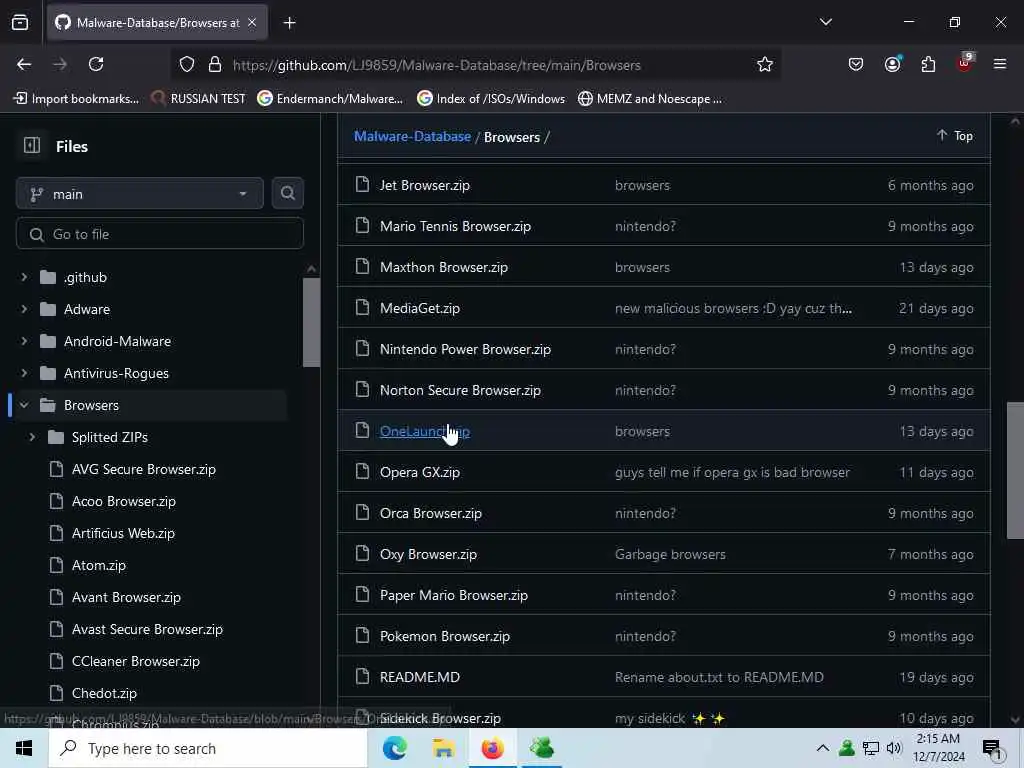Launch Microsoft Edge from taskbar
Image resolution: width=1024 pixels, height=768 pixels.
coord(394,748)
